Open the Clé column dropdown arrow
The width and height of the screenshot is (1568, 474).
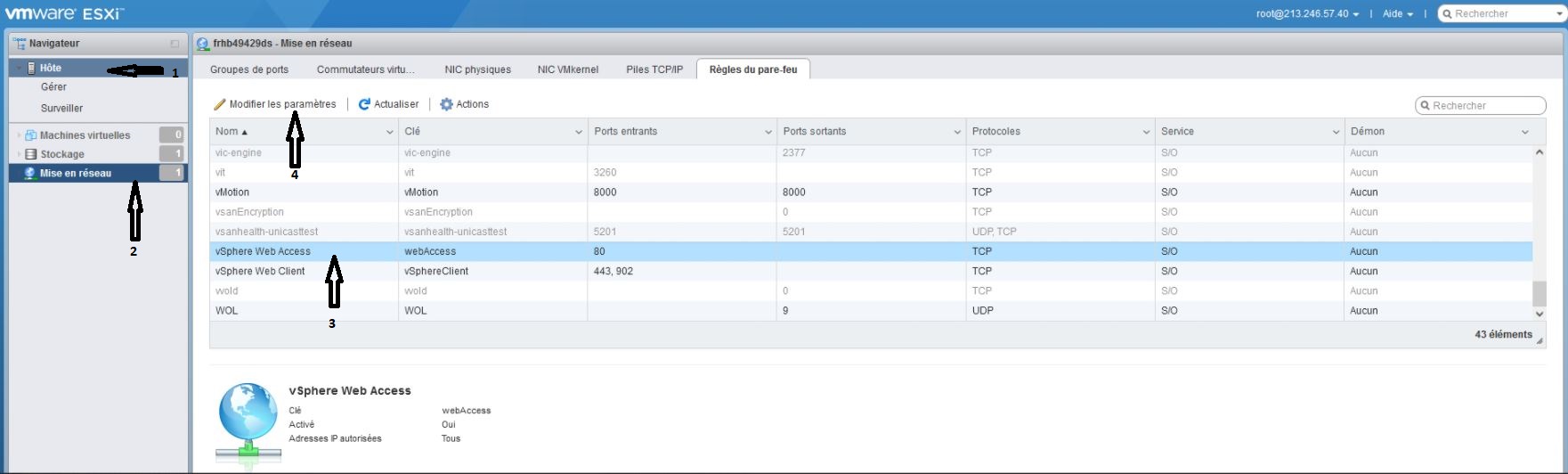579,132
